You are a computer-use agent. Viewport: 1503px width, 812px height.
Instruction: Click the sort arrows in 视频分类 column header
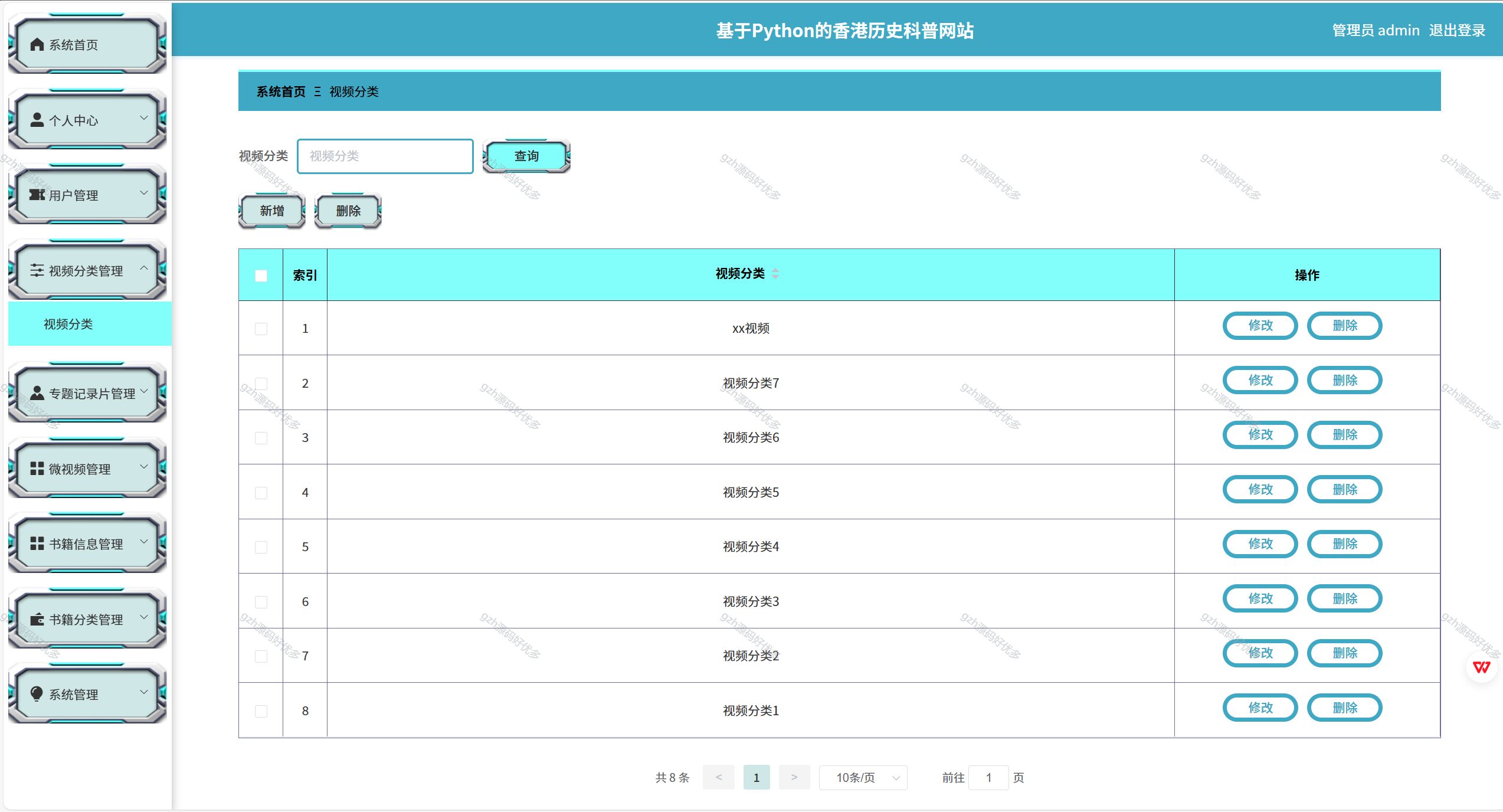(x=775, y=273)
